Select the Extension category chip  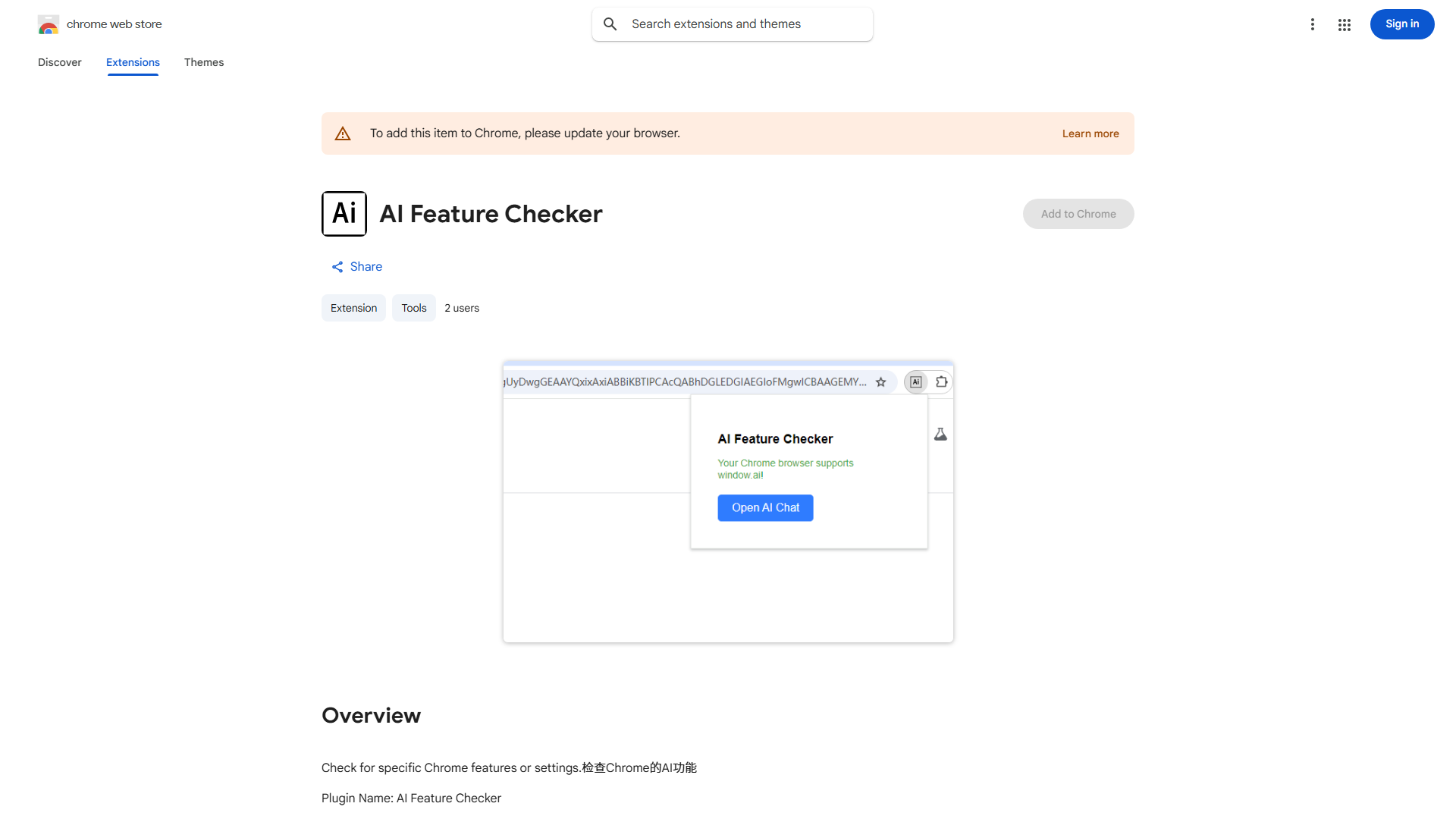[x=353, y=308]
